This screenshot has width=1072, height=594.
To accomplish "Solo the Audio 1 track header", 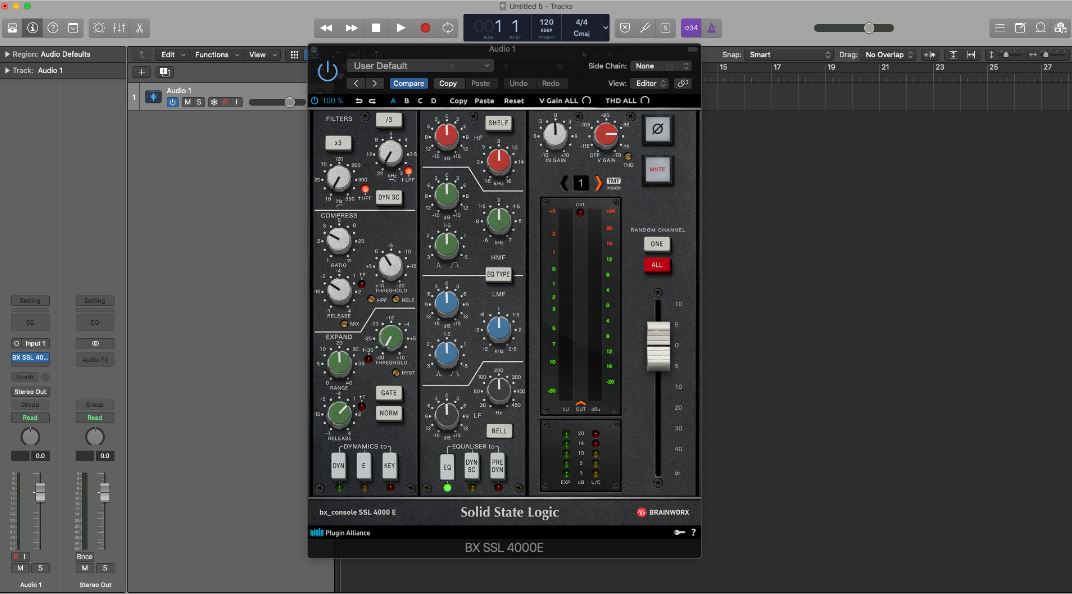I will tap(199, 102).
